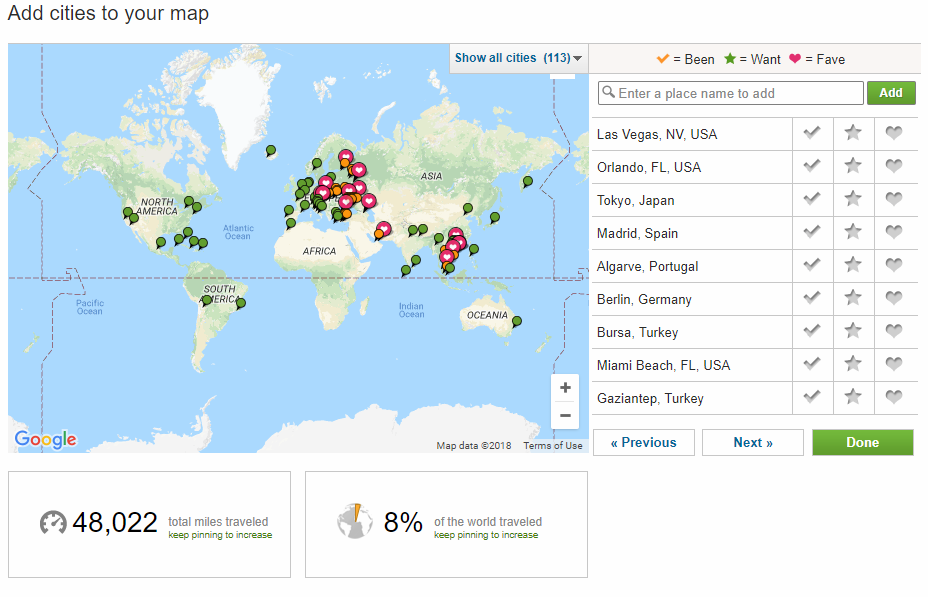Heart Bursa, Turkey as Fave

pyautogui.click(x=894, y=331)
